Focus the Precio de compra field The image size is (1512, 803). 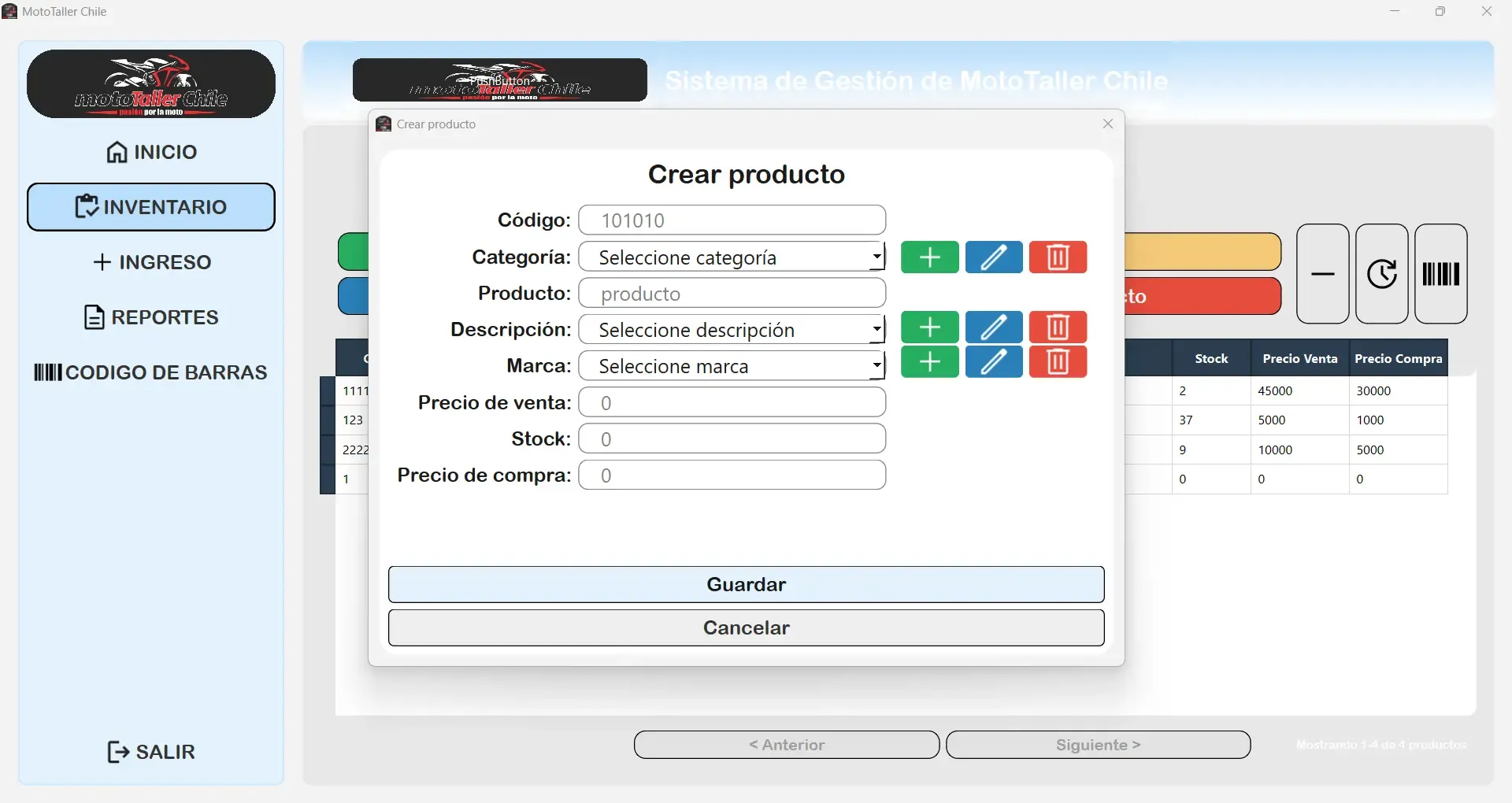[x=732, y=476]
